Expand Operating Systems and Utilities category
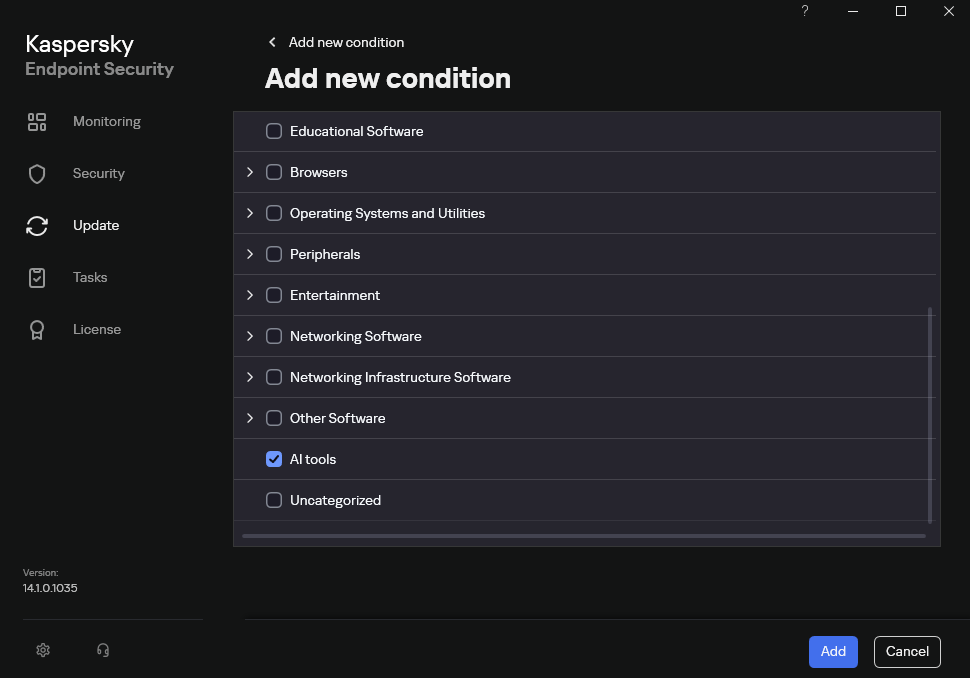 [x=250, y=213]
